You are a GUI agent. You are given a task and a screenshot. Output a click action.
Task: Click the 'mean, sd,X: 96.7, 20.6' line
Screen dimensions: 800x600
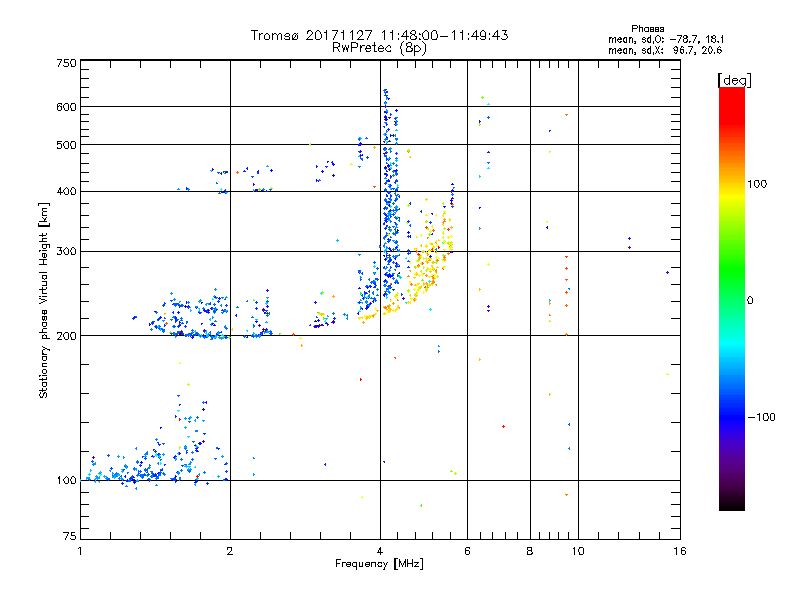click(665, 50)
